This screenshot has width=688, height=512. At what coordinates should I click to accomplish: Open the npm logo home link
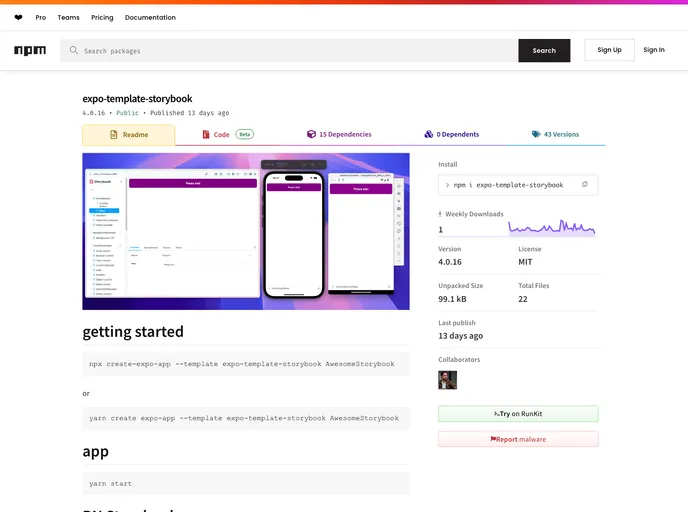click(30, 50)
